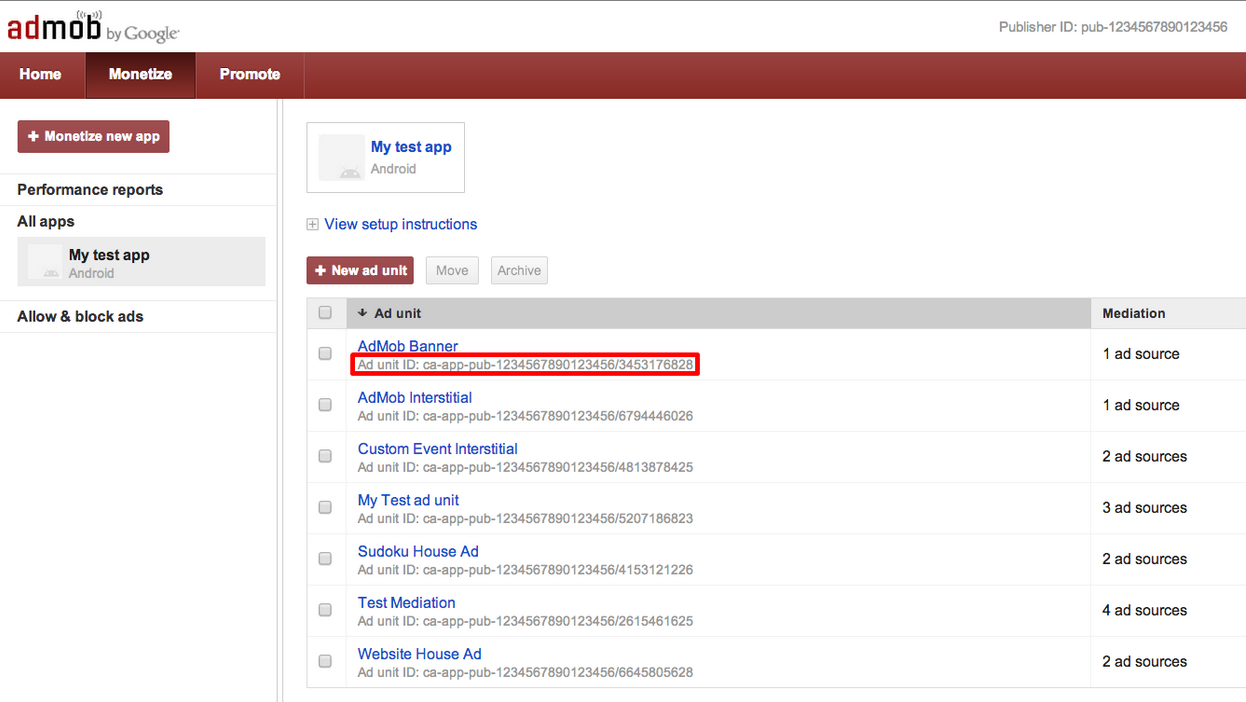
Task: Expand the View setup instructions plus icon
Action: click(x=312, y=225)
